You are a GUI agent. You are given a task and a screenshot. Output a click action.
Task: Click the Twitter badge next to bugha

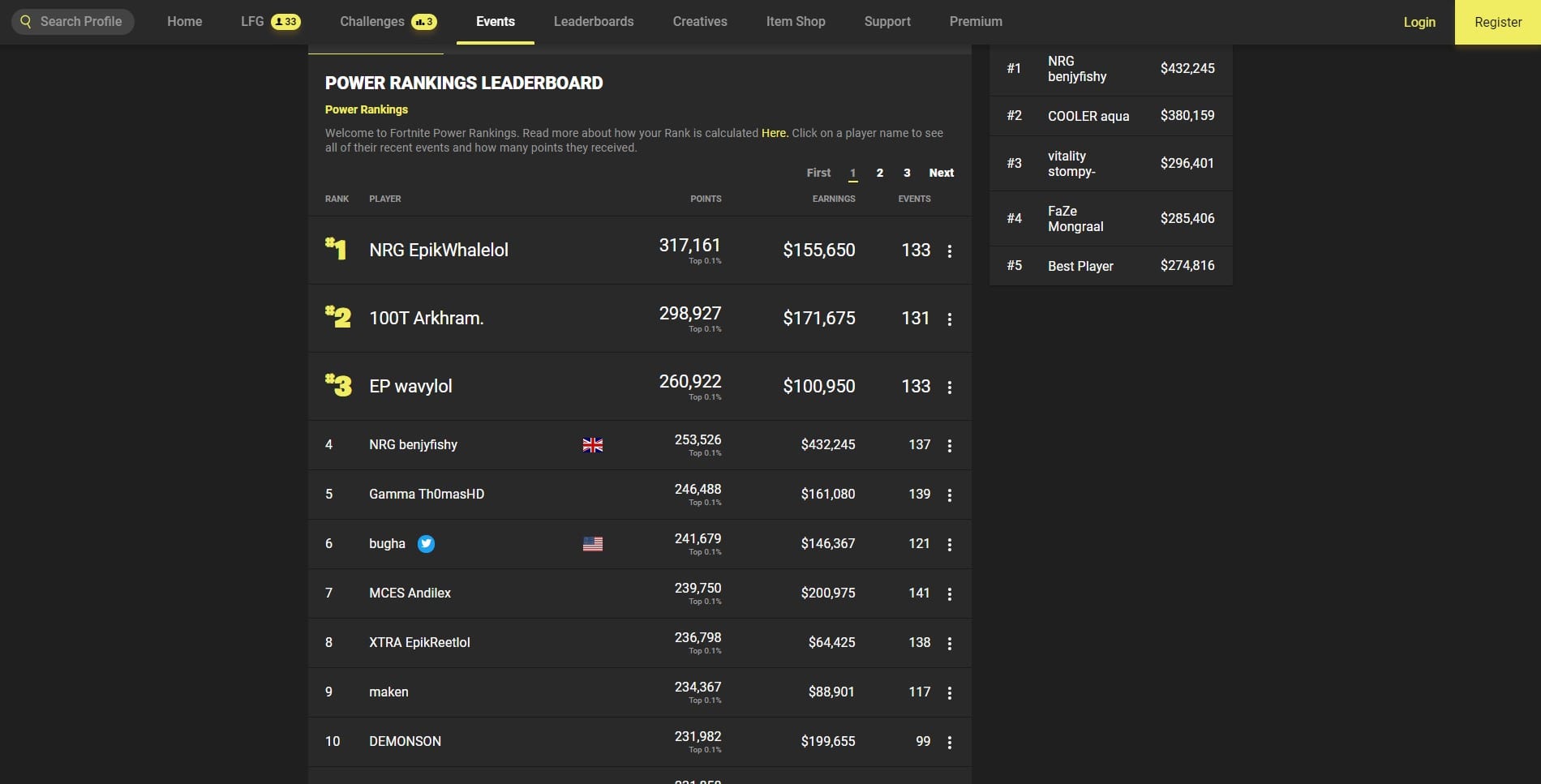coord(426,544)
